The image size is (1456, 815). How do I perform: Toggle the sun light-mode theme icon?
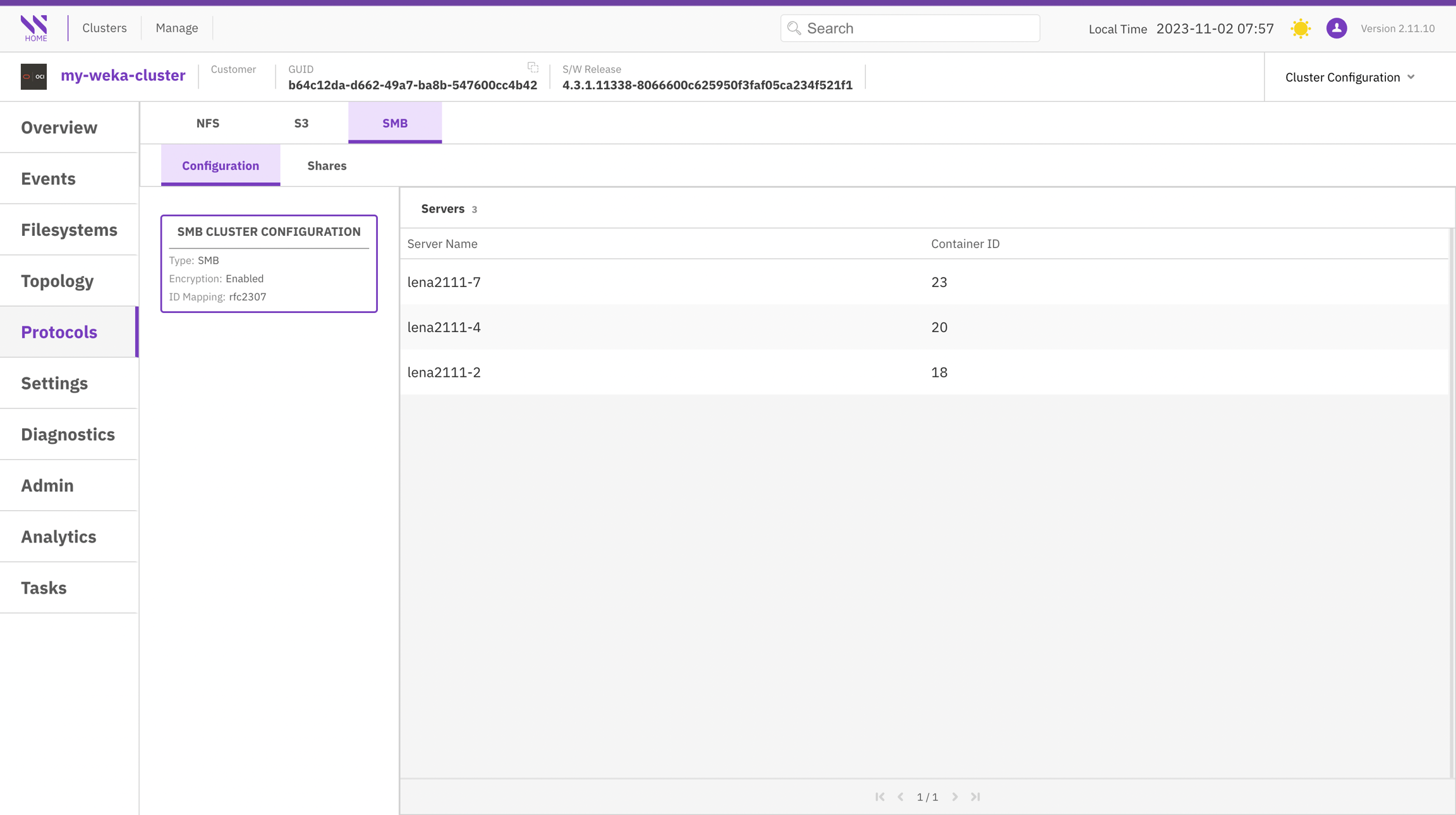click(1301, 28)
